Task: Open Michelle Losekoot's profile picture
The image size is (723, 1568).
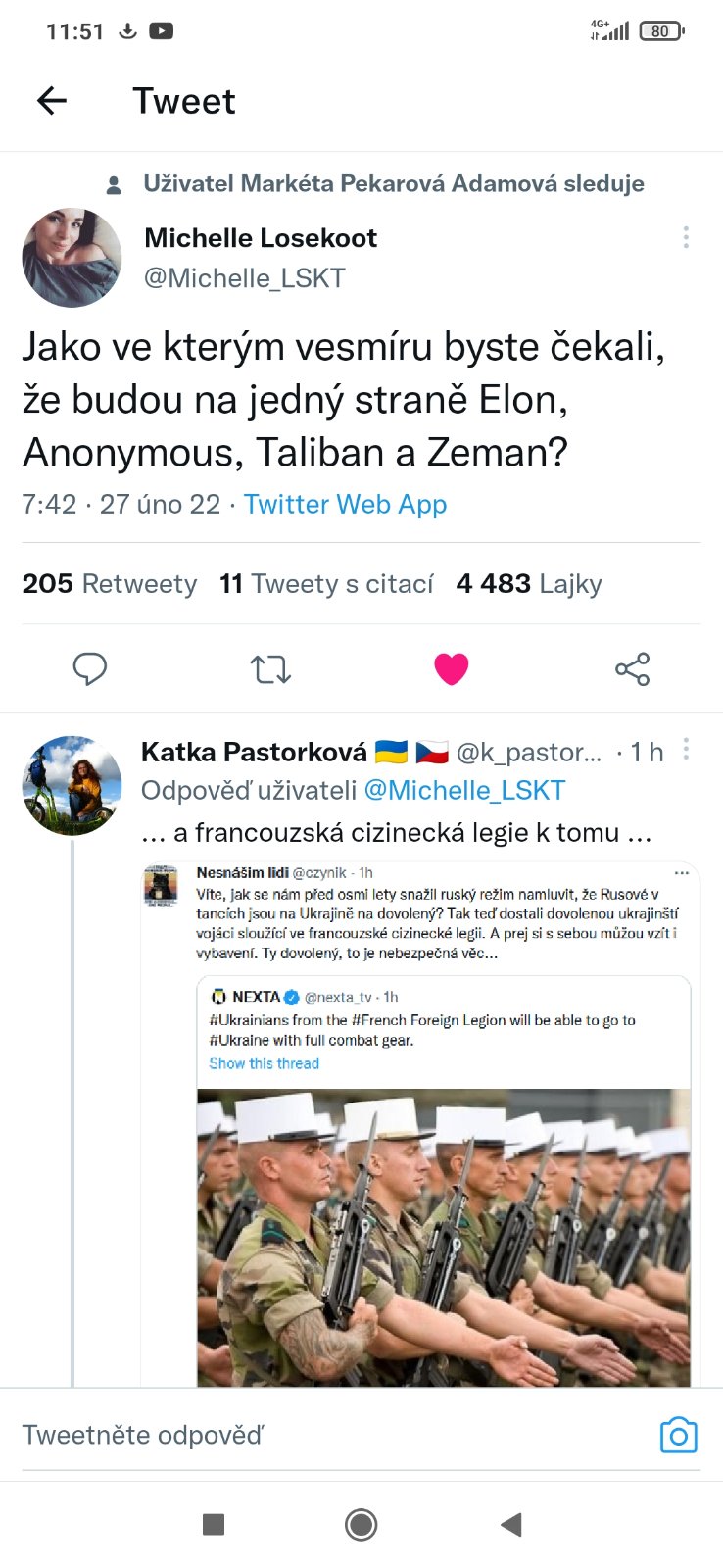Action: click(72, 258)
